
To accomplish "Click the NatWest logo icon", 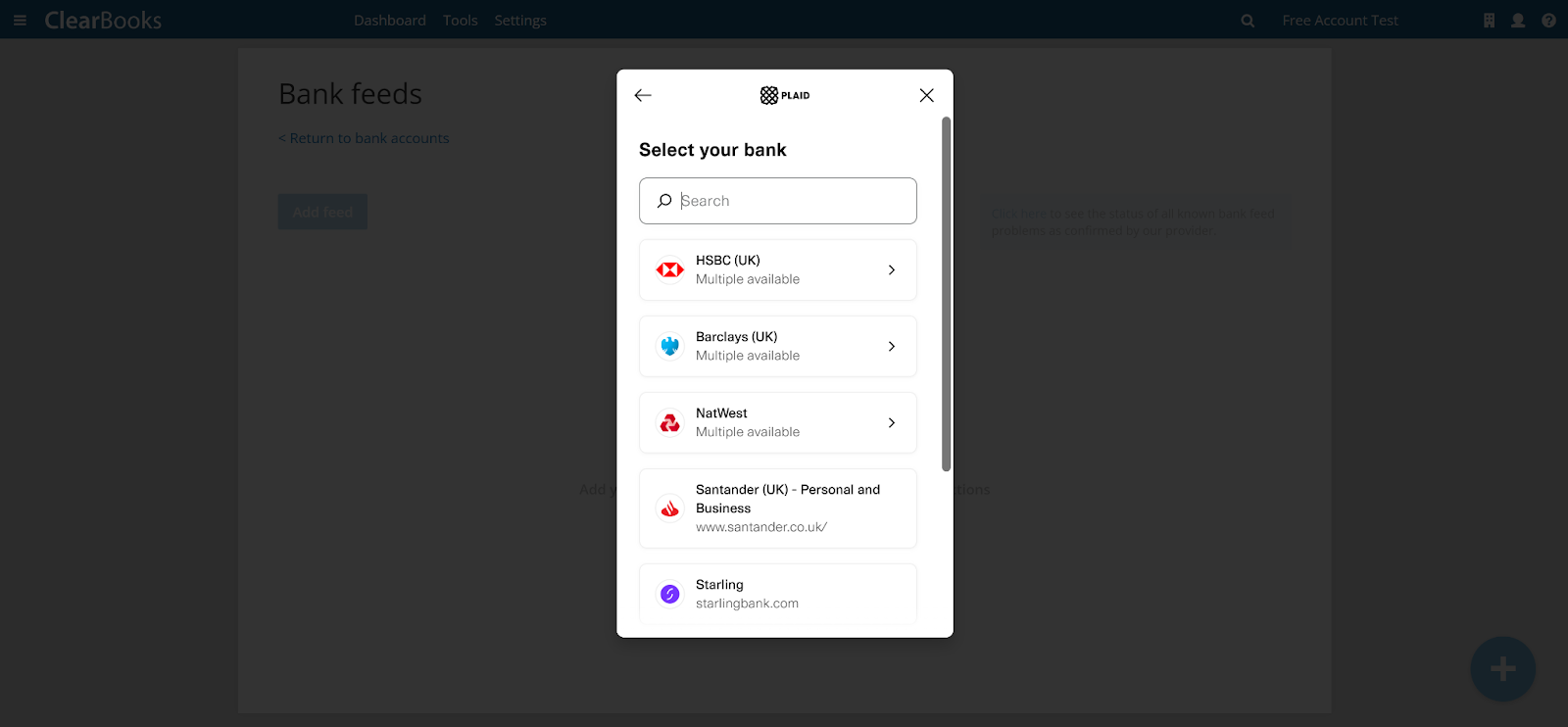I will [670, 422].
